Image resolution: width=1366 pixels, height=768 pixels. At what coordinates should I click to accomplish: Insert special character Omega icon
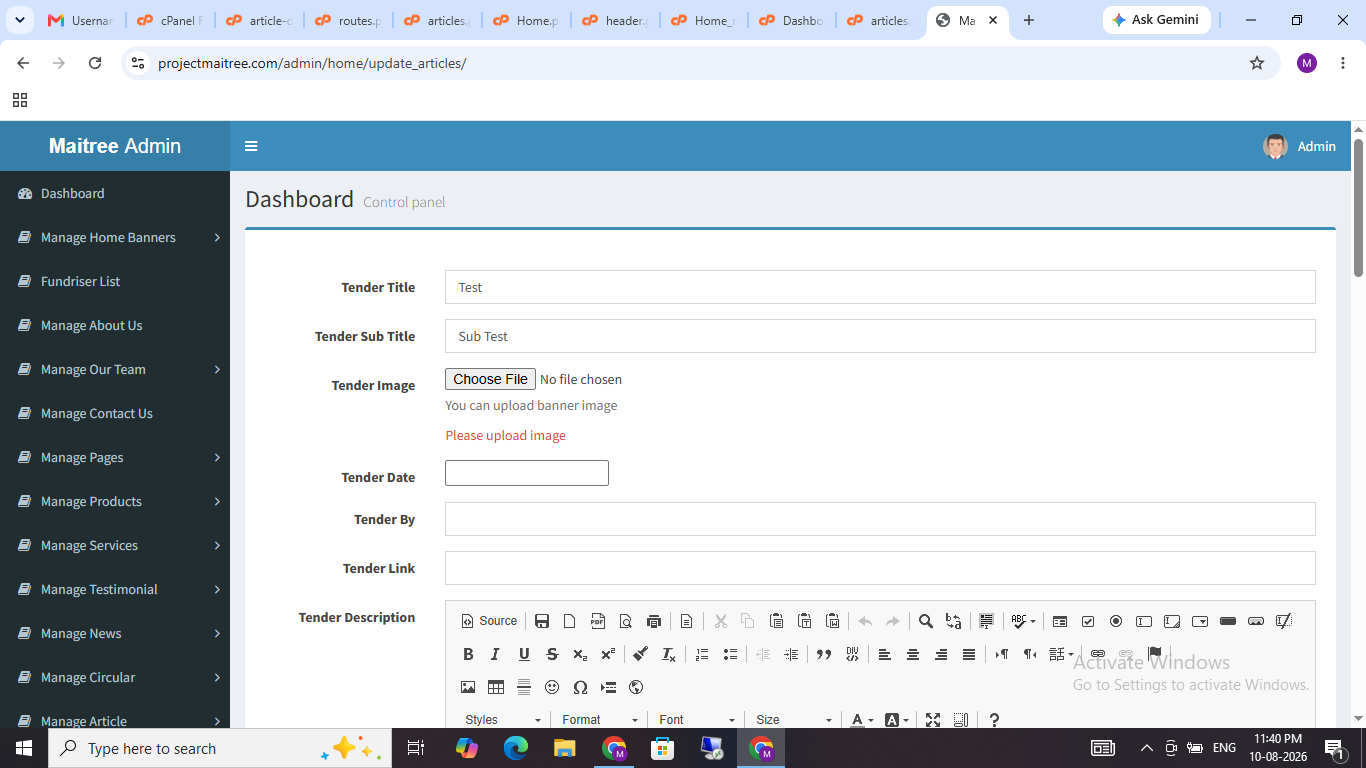click(580, 687)
